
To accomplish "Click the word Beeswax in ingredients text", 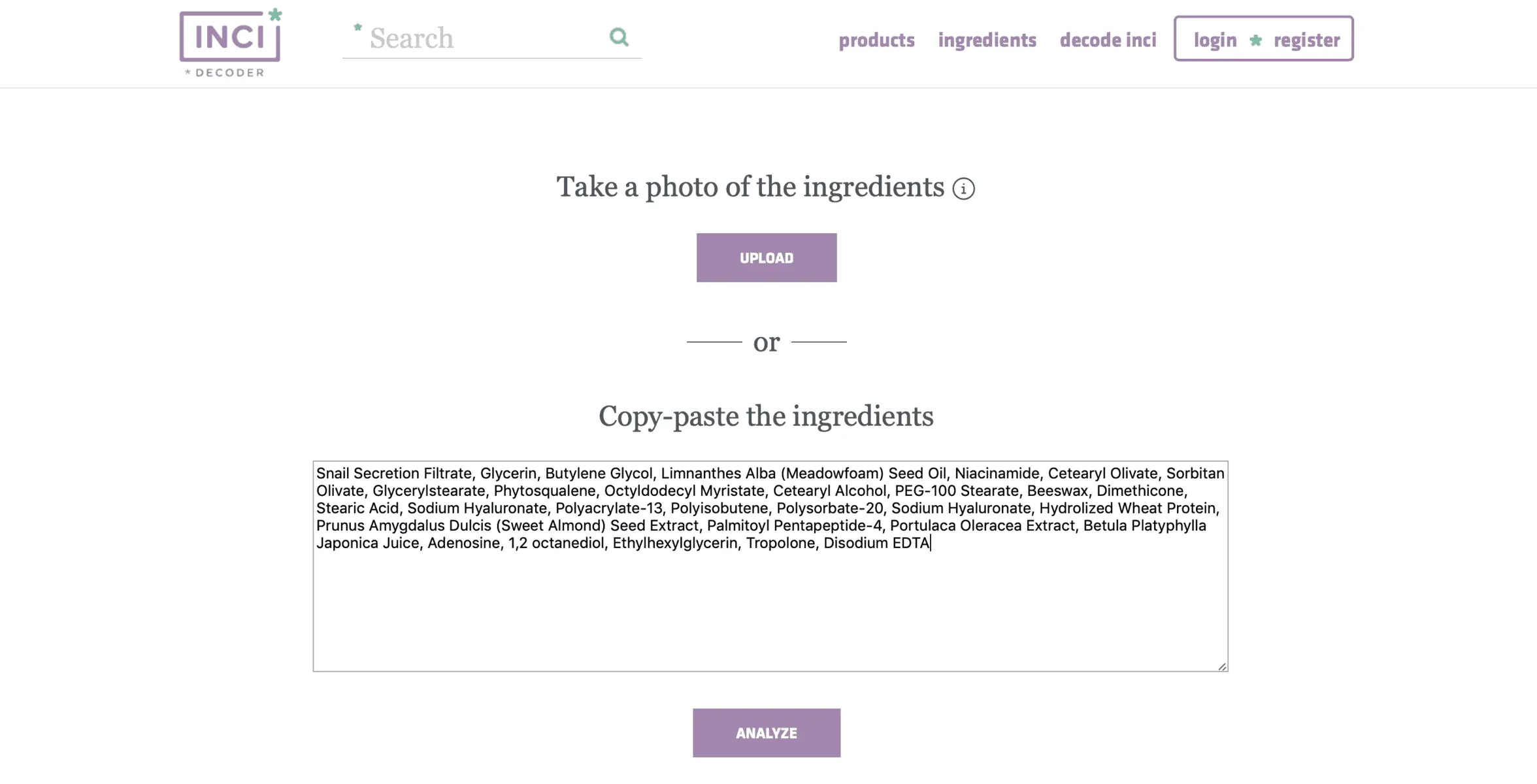I will 1057,491.
